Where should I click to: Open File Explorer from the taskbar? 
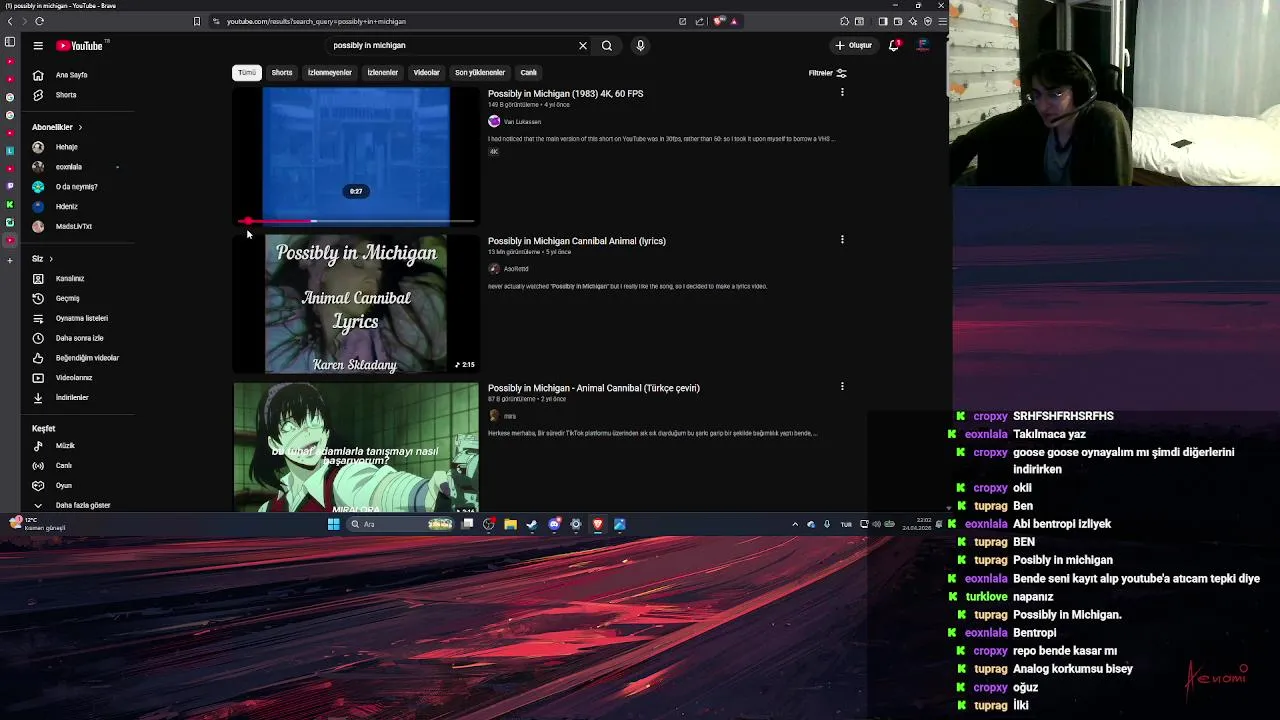click(510, 524)
